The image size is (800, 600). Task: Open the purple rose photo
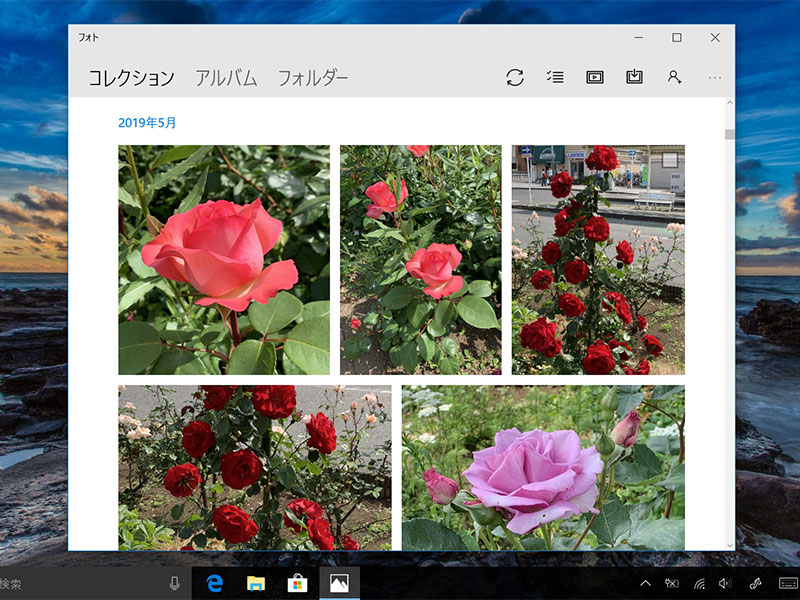pyautogui.click(x=543, y=467)
